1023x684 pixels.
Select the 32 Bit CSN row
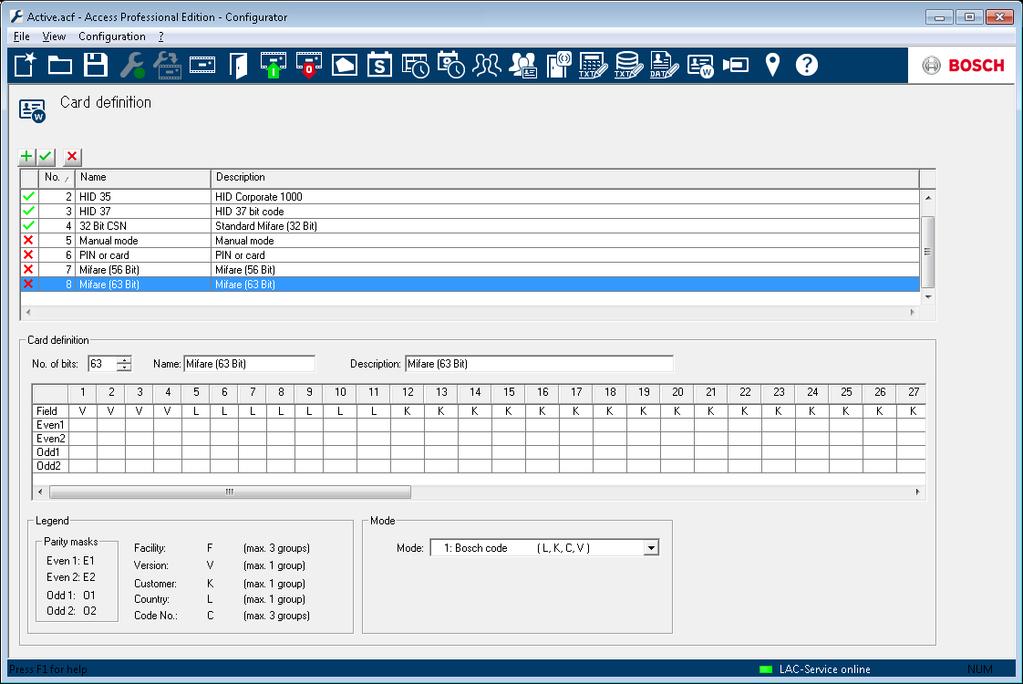coord(470,226)
